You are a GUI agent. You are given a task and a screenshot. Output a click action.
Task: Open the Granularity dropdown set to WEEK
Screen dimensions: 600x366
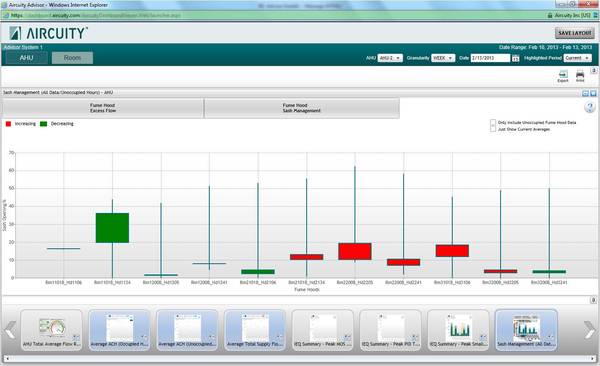(443, 58)
